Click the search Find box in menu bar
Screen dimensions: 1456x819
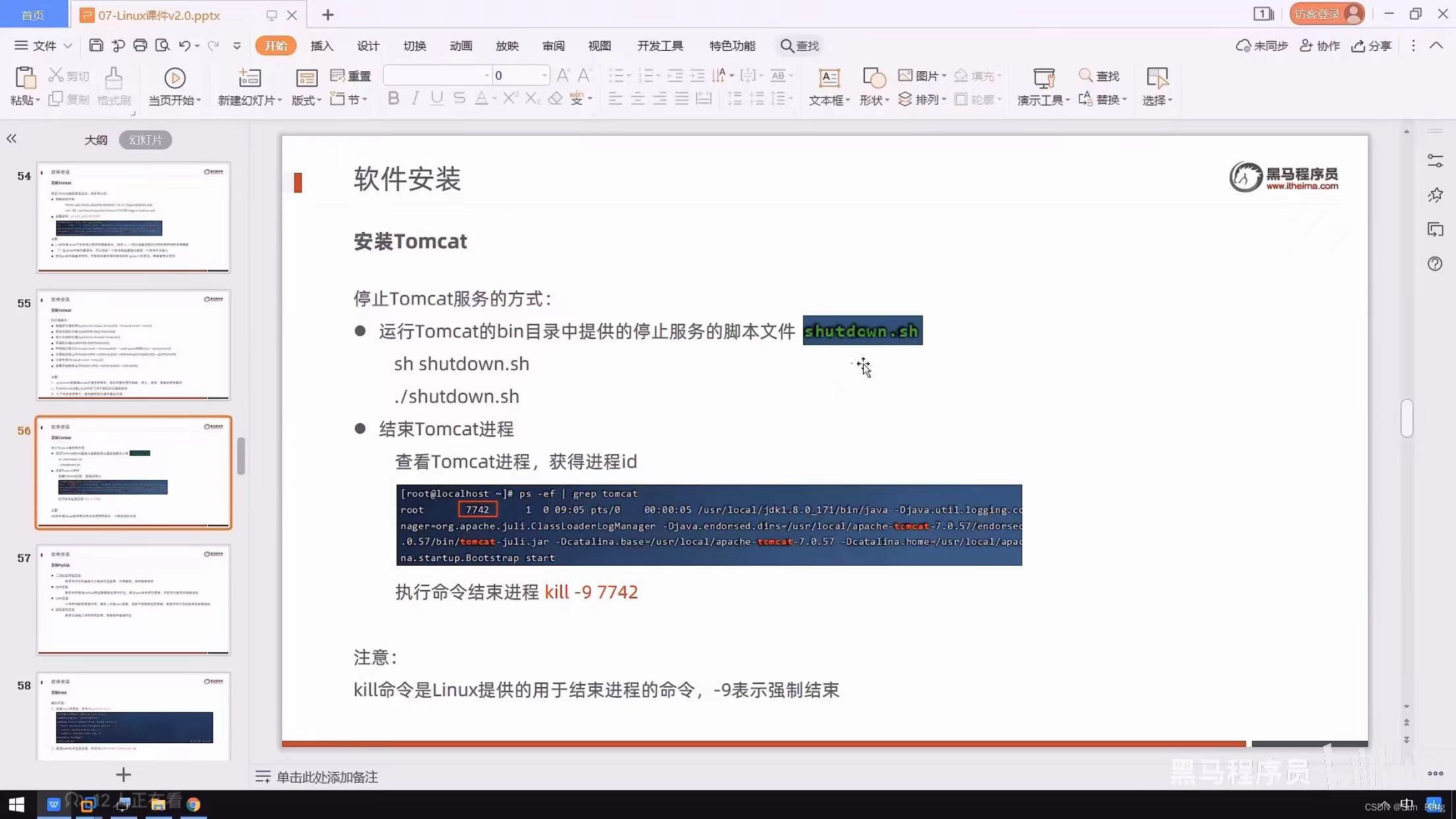coord(799,45)
